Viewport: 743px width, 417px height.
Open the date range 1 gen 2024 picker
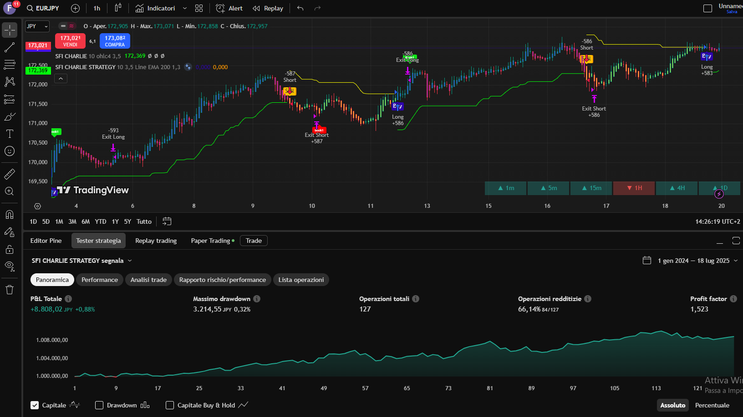[x=690, y=261]
